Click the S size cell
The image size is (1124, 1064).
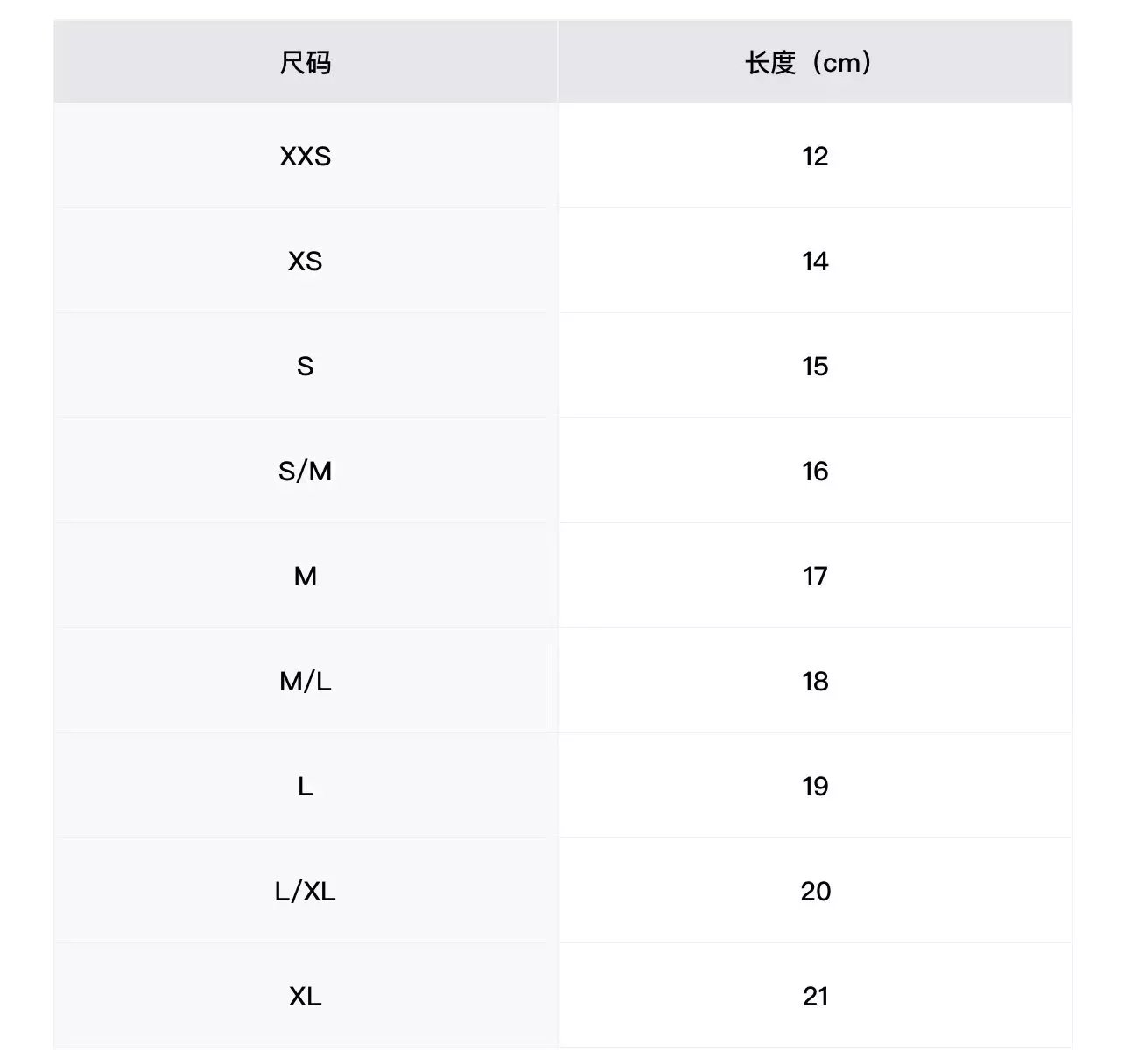click(x=306, y=366)
